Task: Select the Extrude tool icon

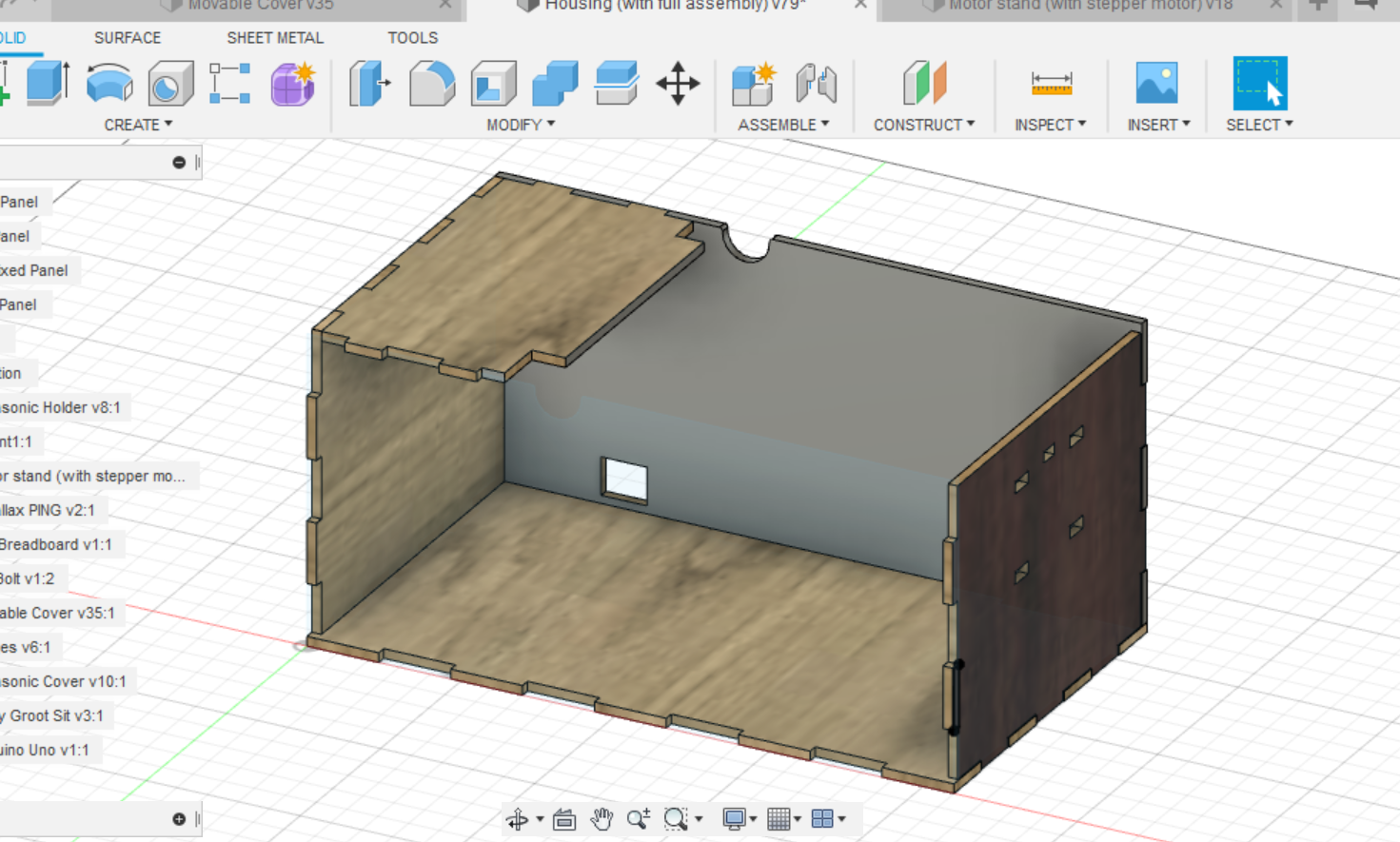Action: 48,83
